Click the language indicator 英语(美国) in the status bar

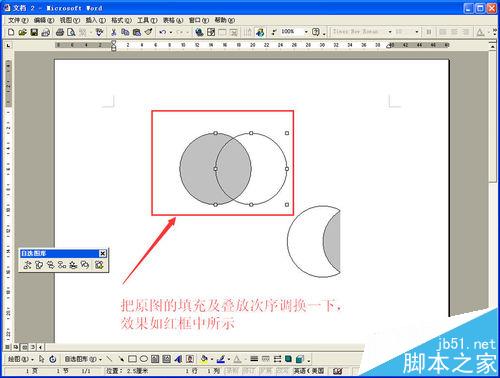[309, 371]
